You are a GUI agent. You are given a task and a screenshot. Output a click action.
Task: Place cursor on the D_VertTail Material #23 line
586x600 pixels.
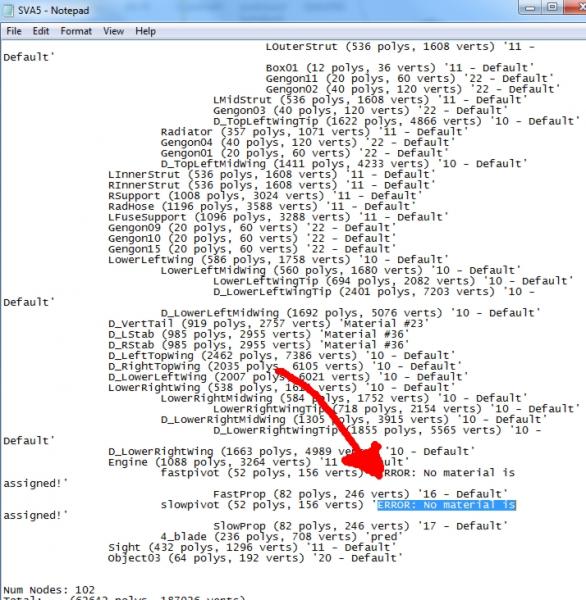pyautogui.click(x=268, y=324)
